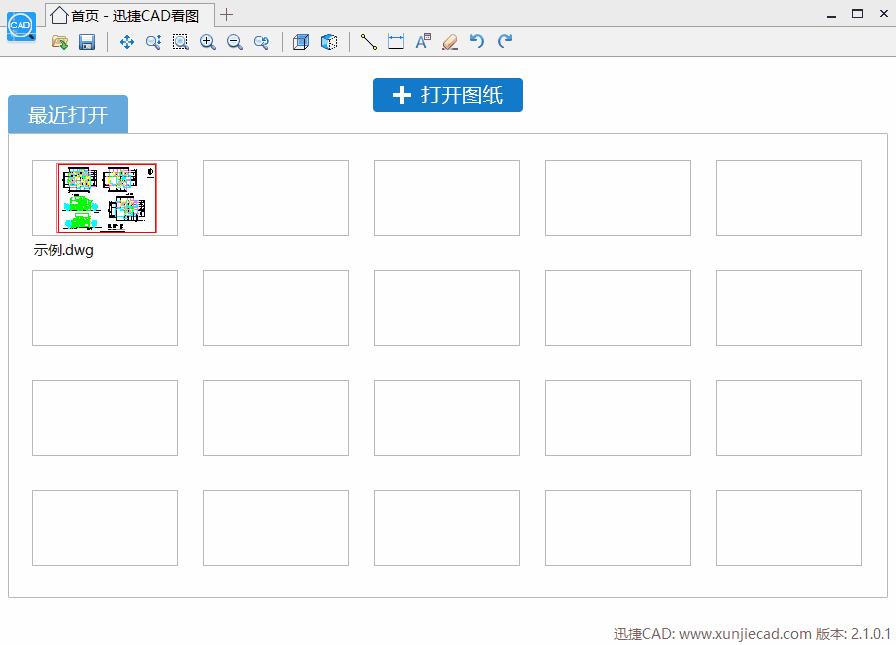Select the length measure tool
The image size is (896, 645).
395,42
